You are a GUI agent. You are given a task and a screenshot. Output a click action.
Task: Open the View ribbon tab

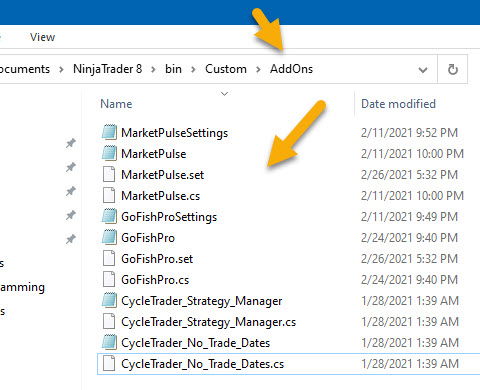point(42,37)
